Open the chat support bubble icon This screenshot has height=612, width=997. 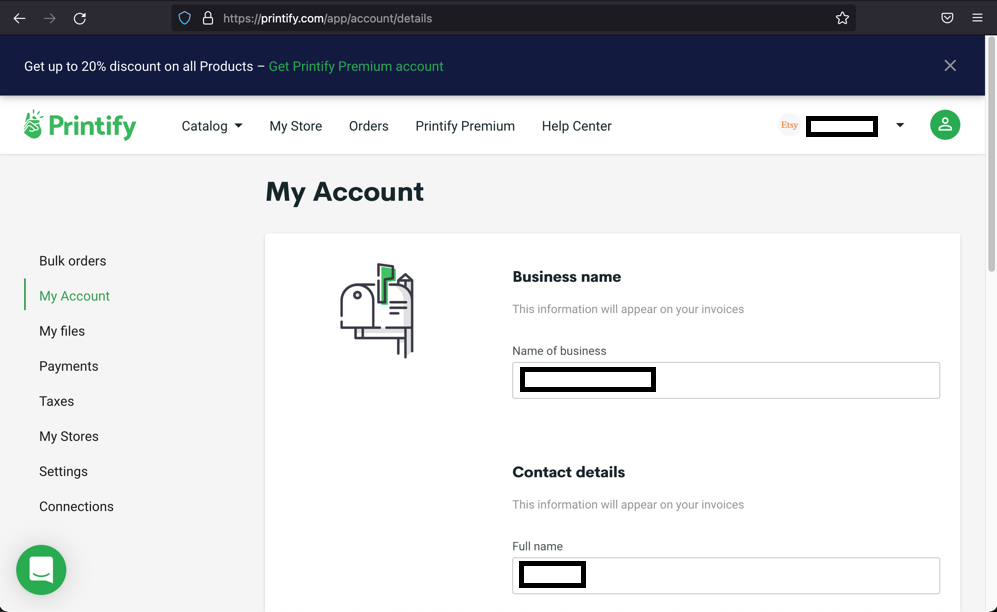coord(41,569)
